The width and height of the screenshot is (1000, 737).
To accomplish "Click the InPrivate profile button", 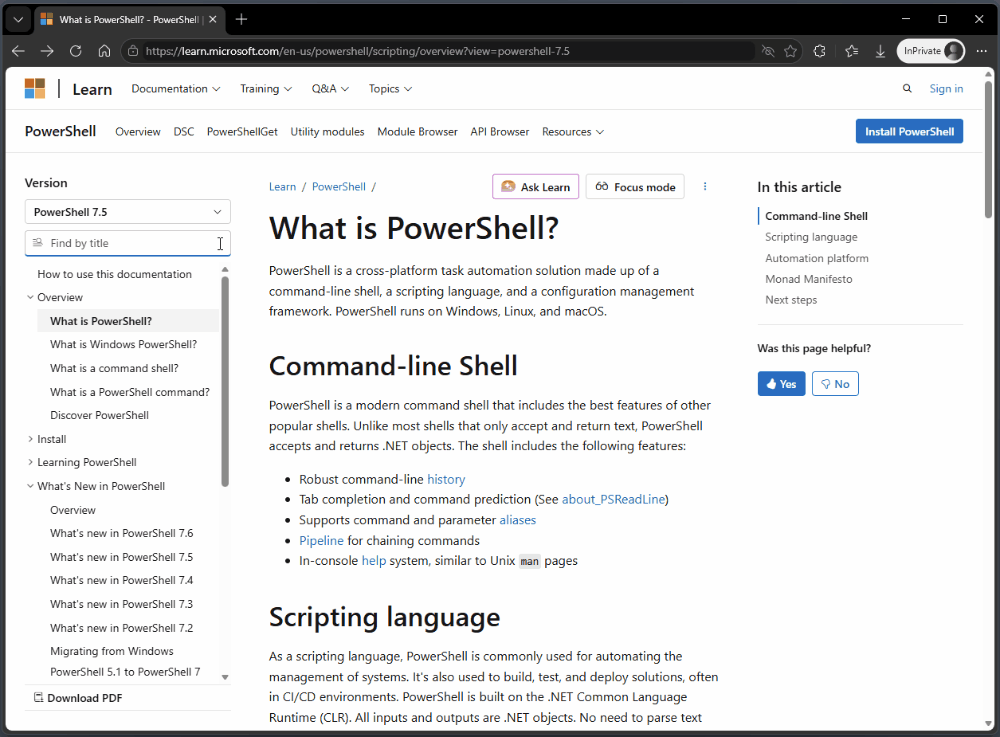I will (931, 51).
